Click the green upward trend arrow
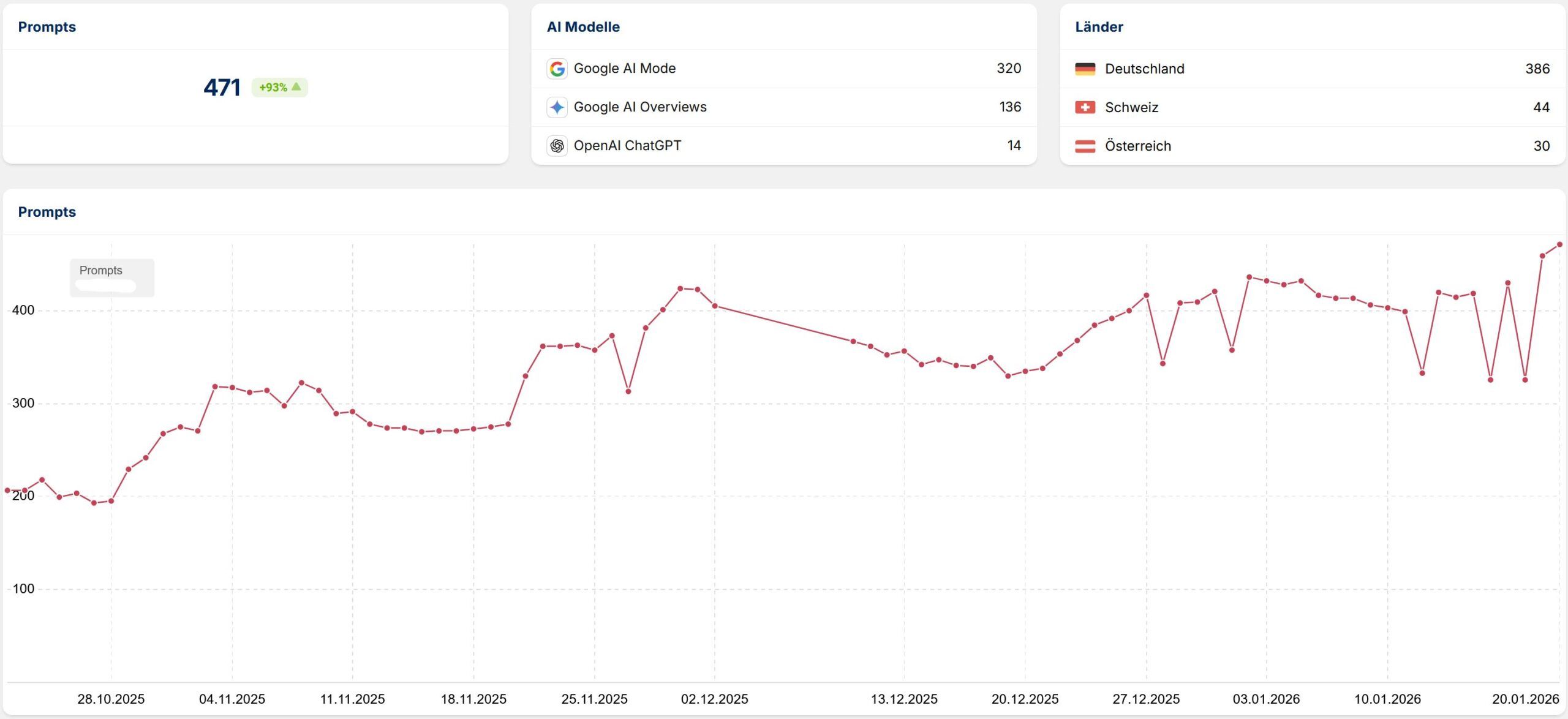This screenshot has width=1568, height=719. (x=296, y=87)
